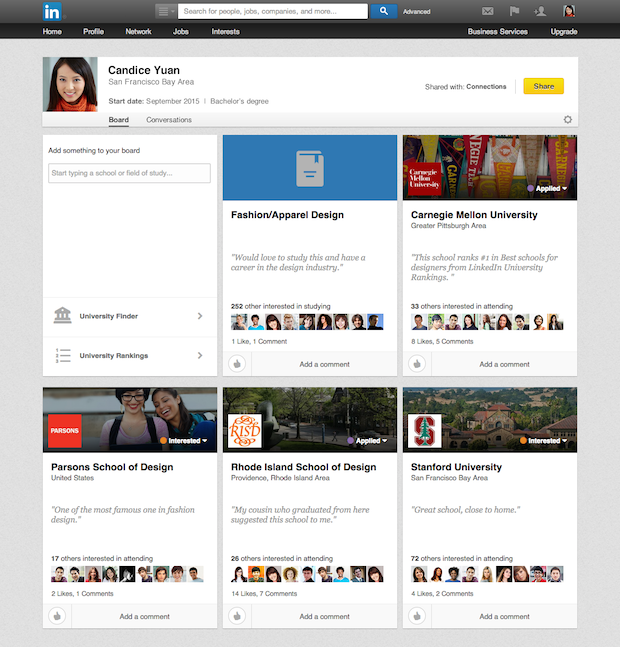Click the Upgrade link
The height and width of the screenshot is (647, 620).
point(564,31)
